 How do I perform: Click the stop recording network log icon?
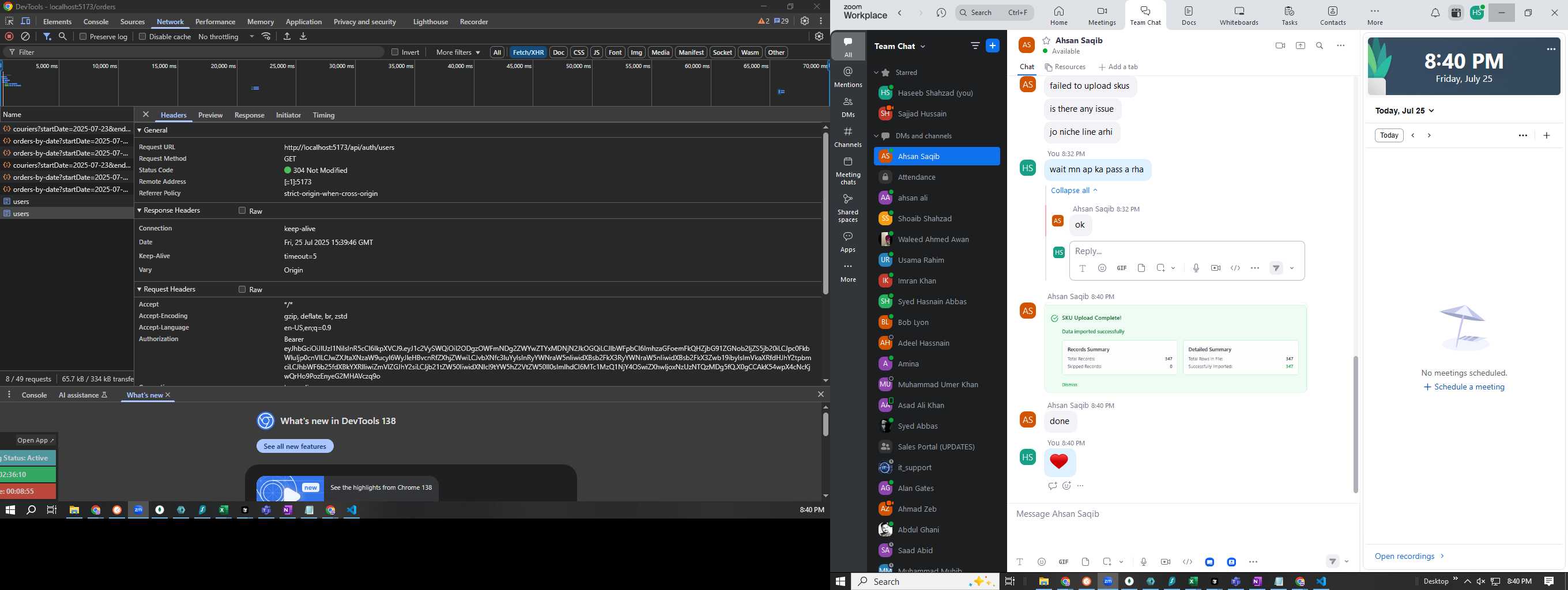click(9, 36)
